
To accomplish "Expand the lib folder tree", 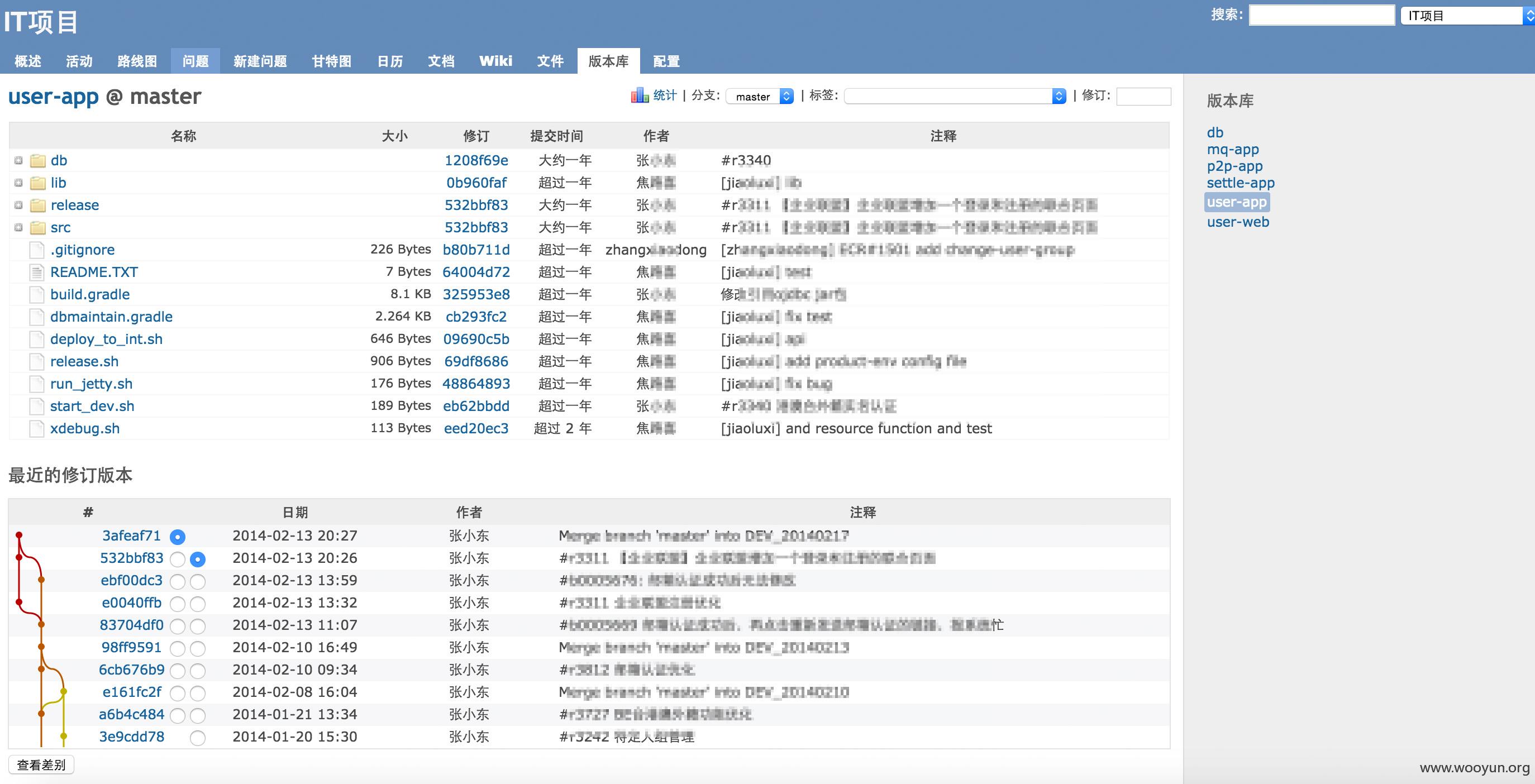I will 18,183.
